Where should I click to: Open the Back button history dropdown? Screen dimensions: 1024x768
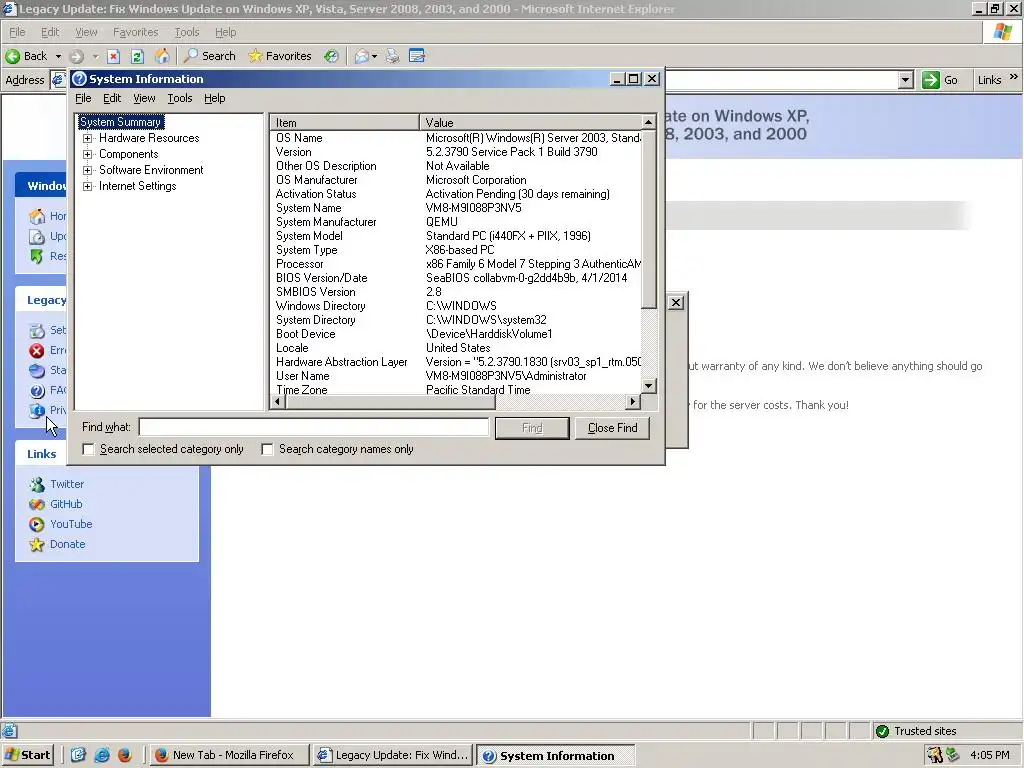pos(57,56)
